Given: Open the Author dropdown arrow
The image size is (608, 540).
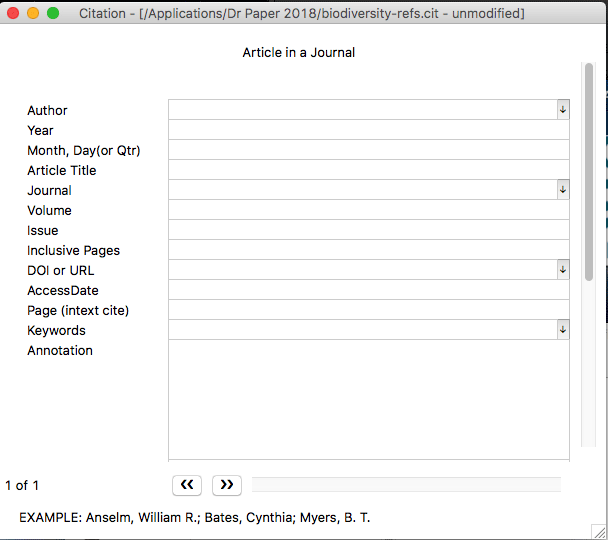Looking at the screenshot, I should (x=563, y=110).
